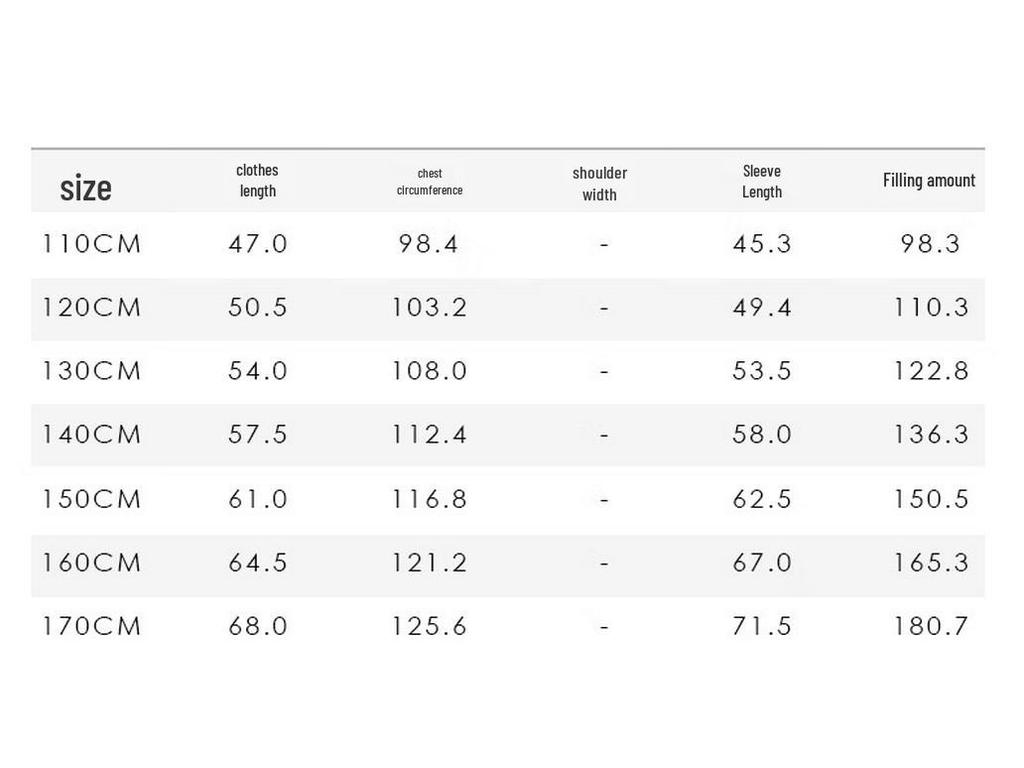Select the shoulder width header

600,184
